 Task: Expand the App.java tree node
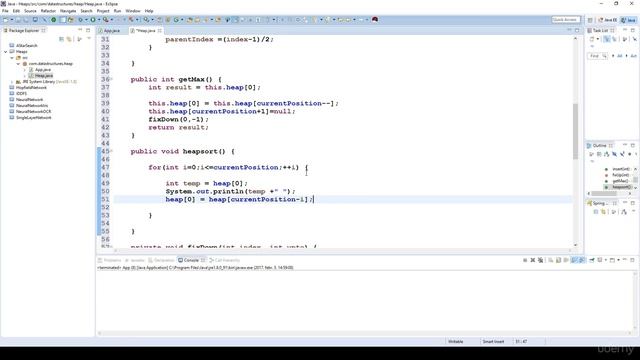[24, 70]
